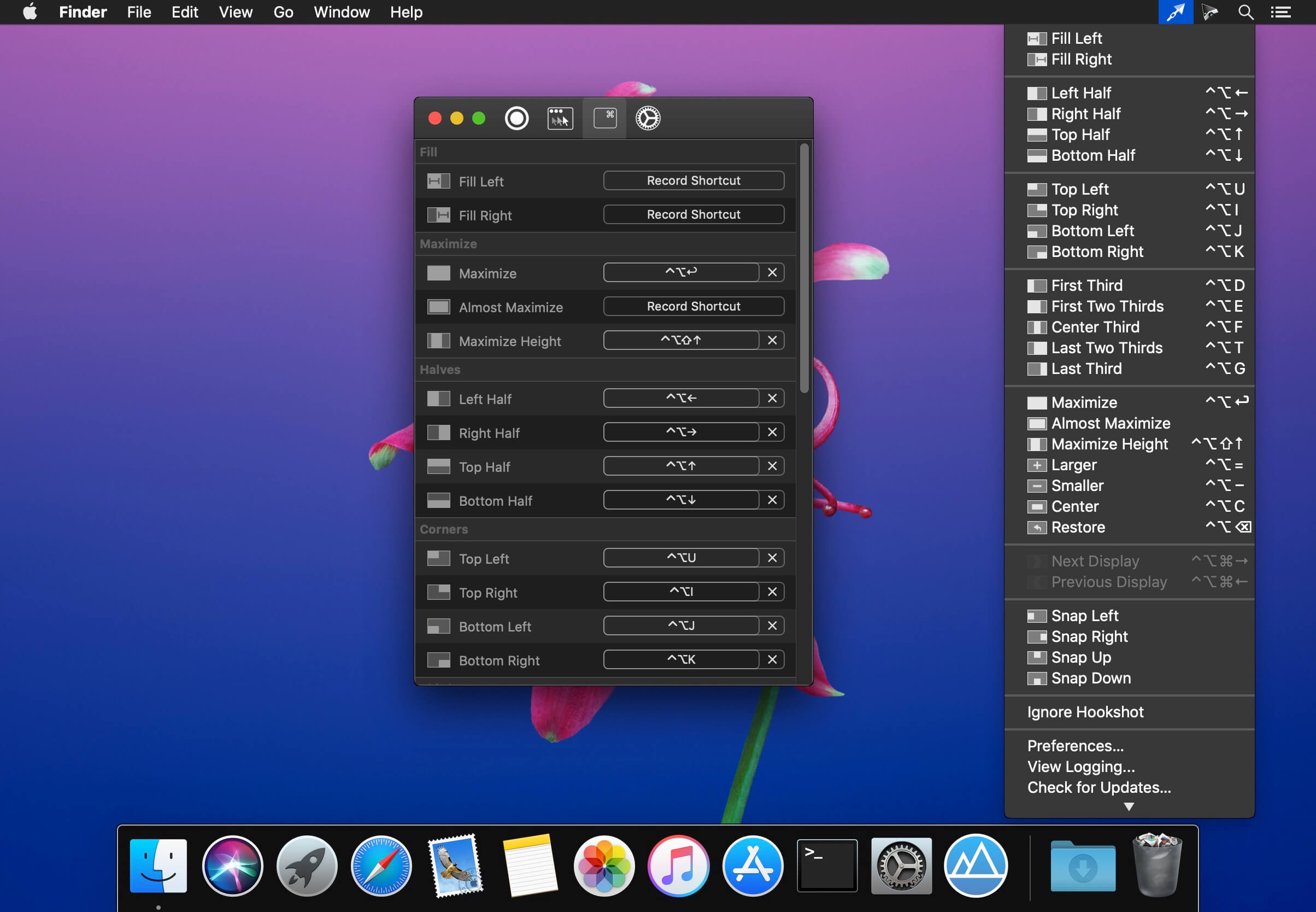Open Notification Center list icon
This screenshot has width=1316, height=912.
[1280, 12]
